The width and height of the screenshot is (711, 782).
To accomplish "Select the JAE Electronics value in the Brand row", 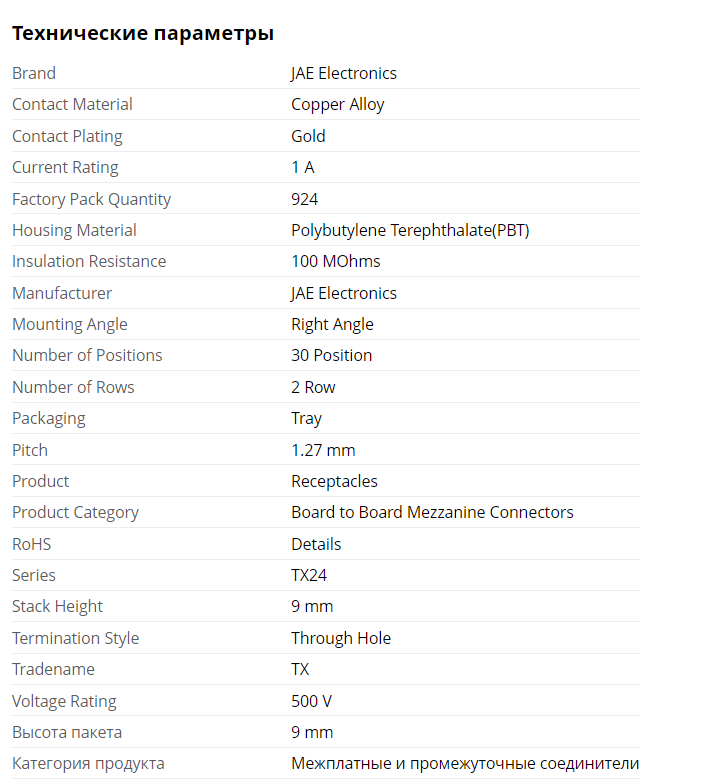I will 343,73.
